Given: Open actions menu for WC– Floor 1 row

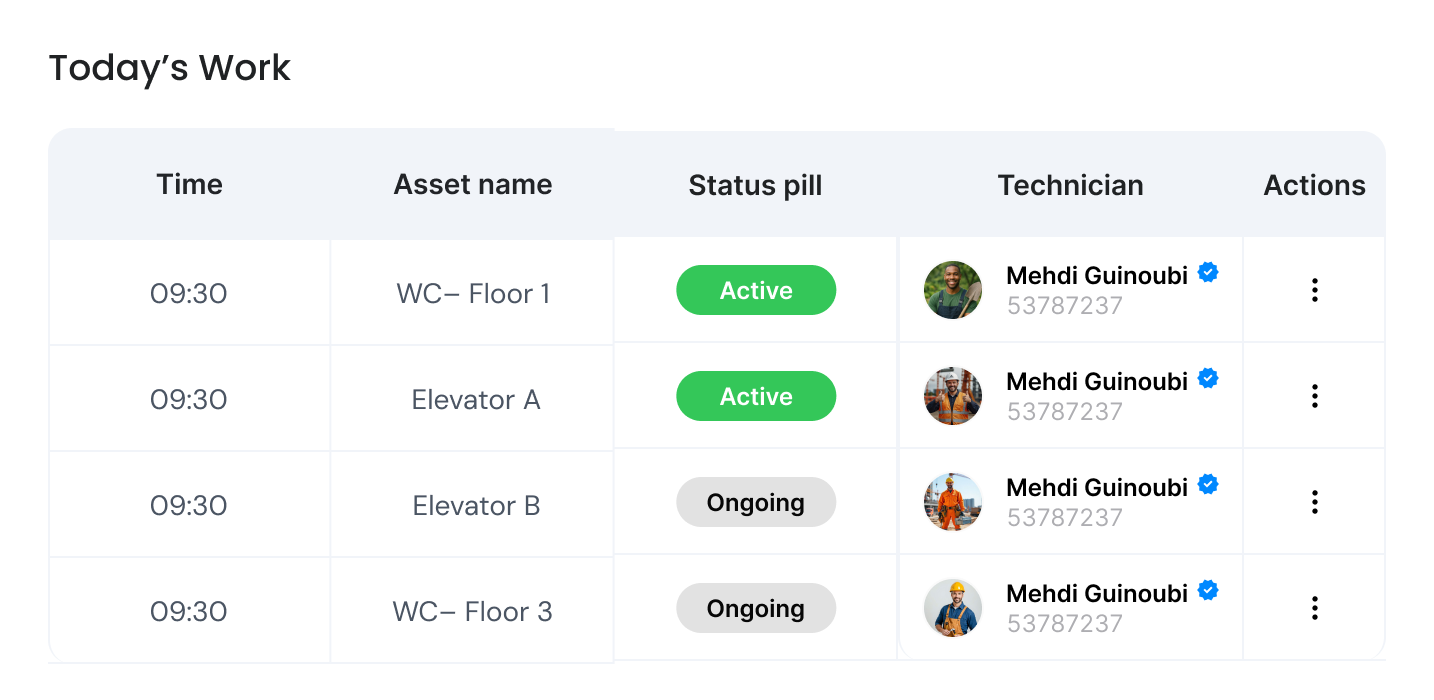Looking at the screenshot, I should tap(1314, 291).
